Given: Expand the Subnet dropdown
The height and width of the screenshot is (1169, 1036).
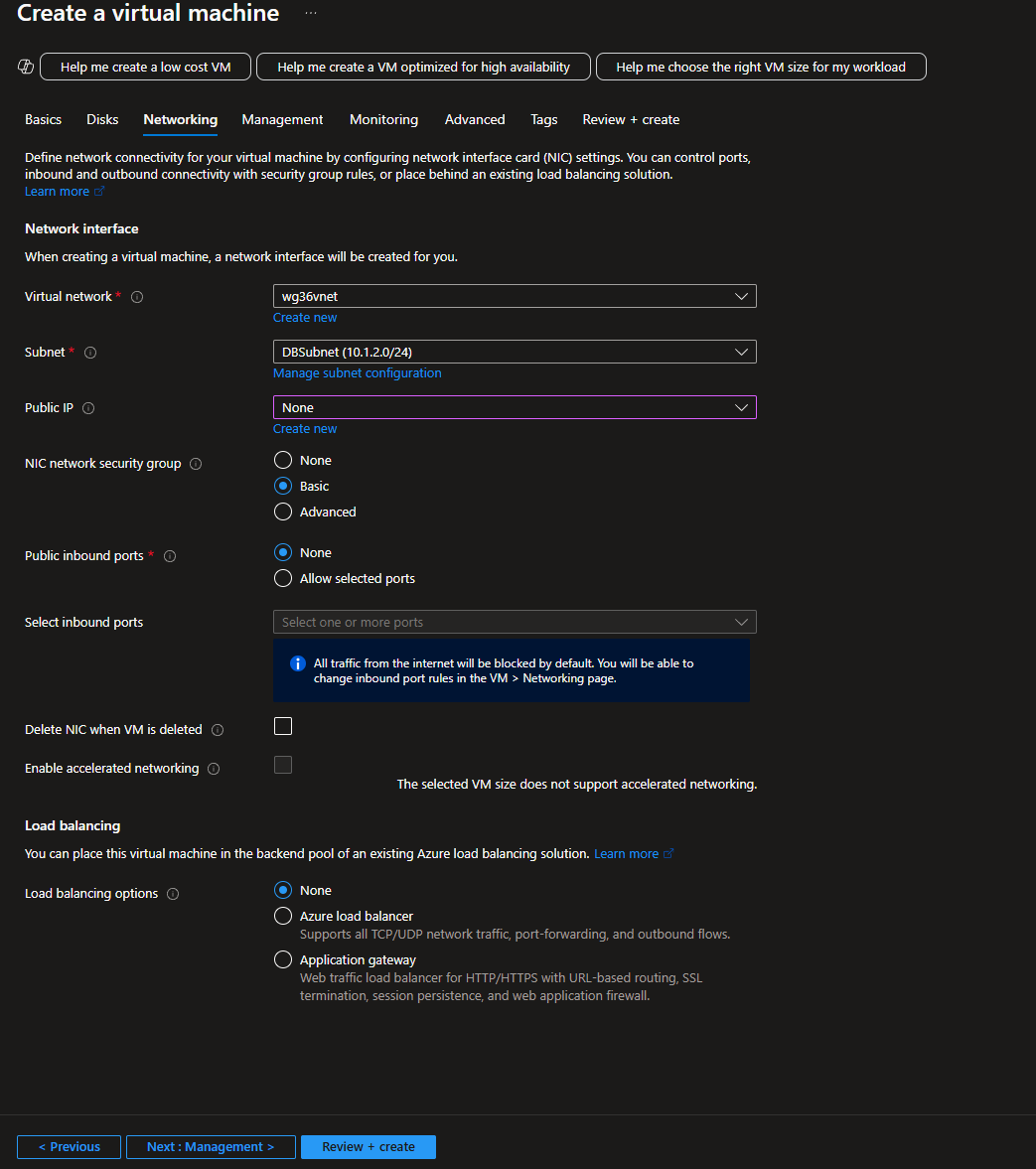Looking at the screenshot, I should pos(515,352).
